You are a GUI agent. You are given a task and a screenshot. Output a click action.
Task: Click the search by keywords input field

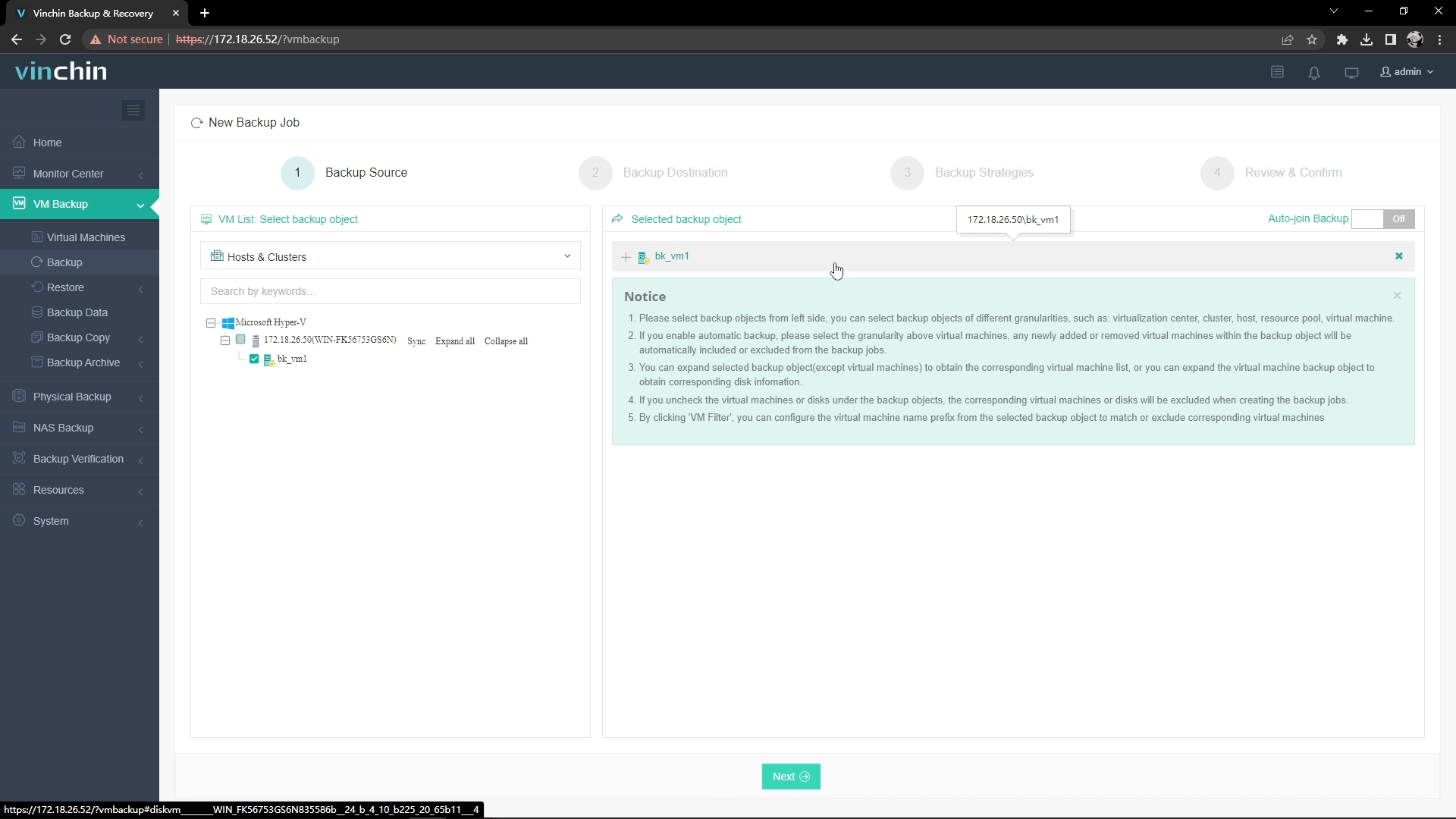point(390,291)
